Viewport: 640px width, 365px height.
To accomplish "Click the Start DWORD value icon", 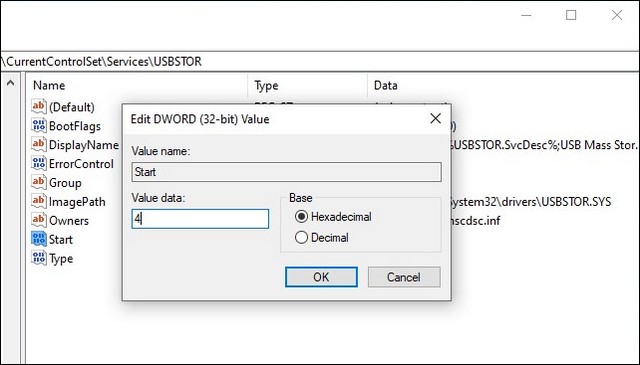I will click(39, 239).
